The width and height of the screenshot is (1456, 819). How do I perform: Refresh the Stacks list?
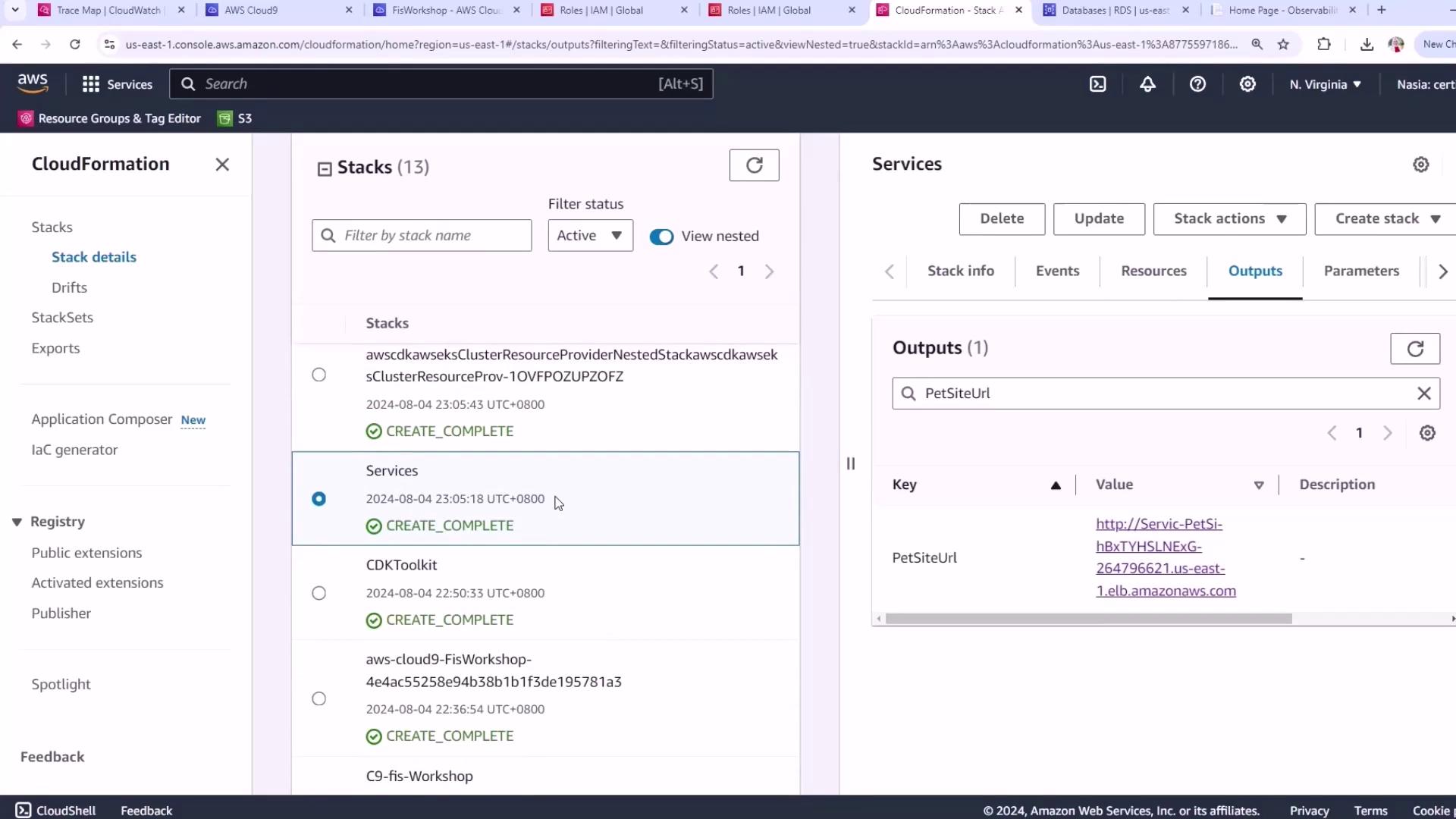[754, 165]
